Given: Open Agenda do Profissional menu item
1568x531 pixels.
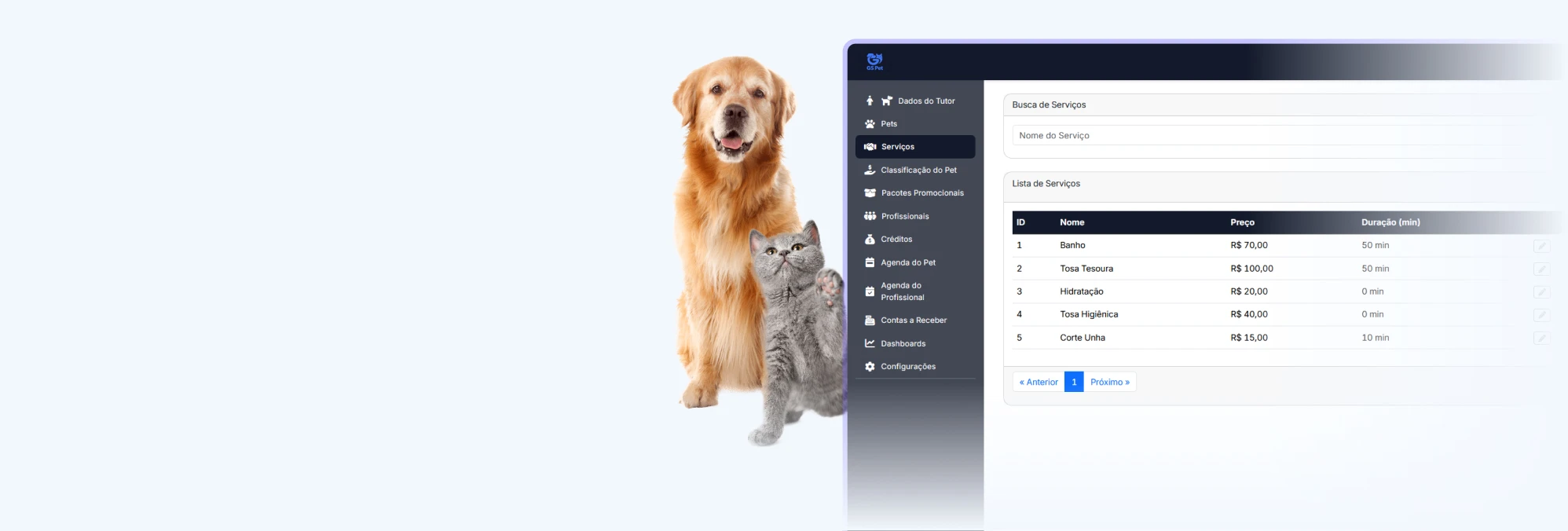Looking at the screenshot, I should (x=915, y=291).
